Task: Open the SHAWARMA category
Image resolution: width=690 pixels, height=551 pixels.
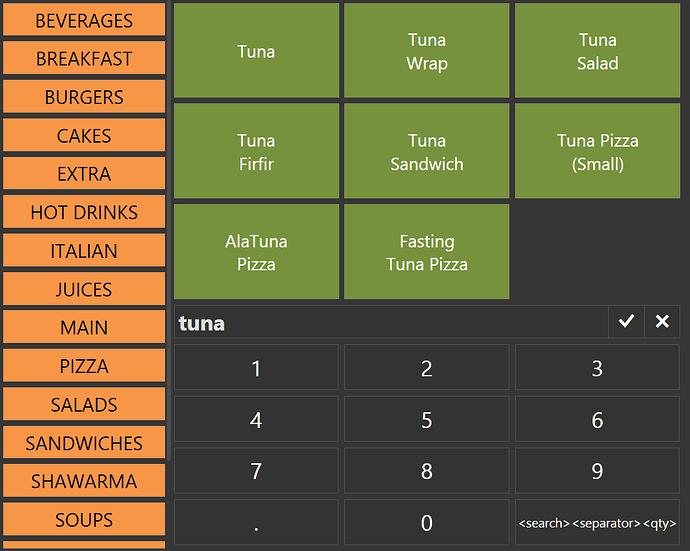Action: pos(84,481)
